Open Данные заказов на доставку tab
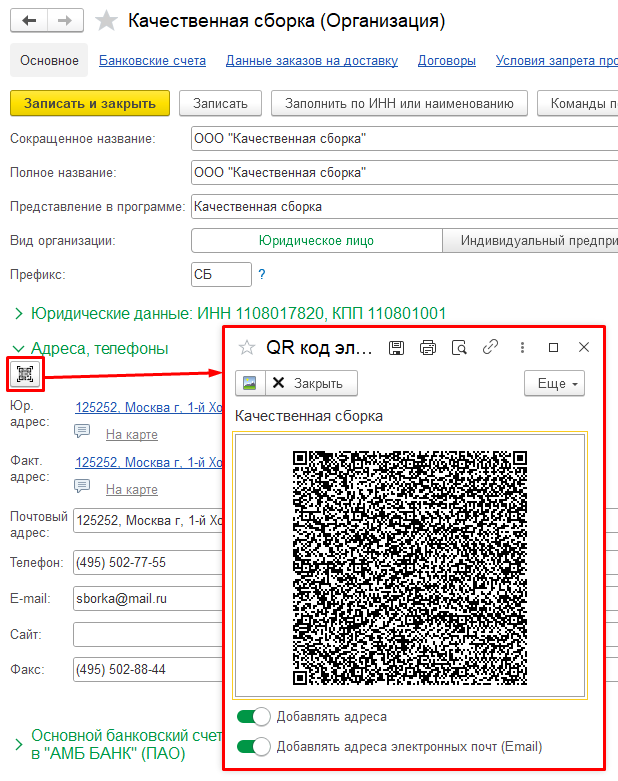 (312, 60)
